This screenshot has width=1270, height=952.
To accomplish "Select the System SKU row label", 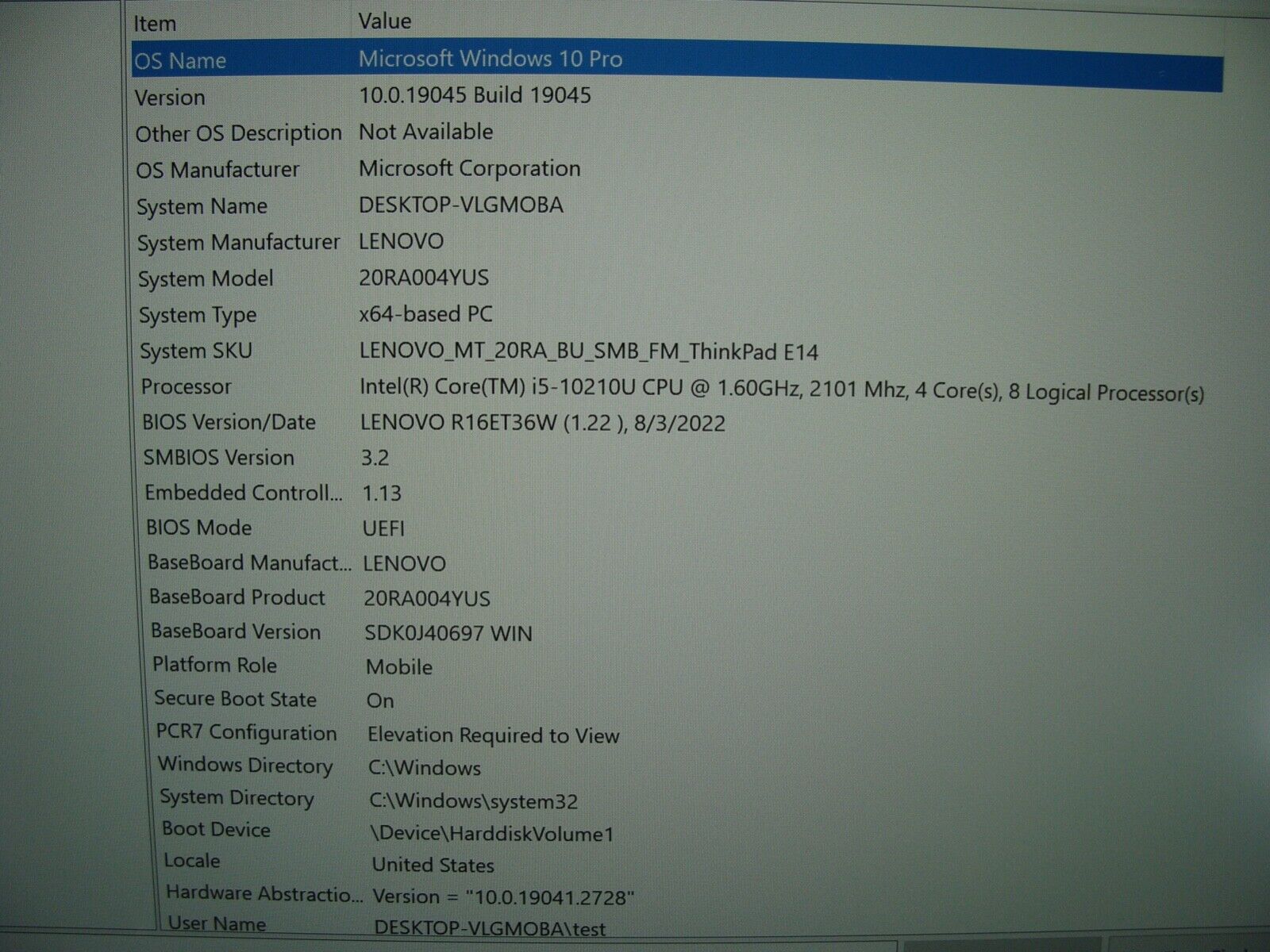I will [x=196, y=351].
